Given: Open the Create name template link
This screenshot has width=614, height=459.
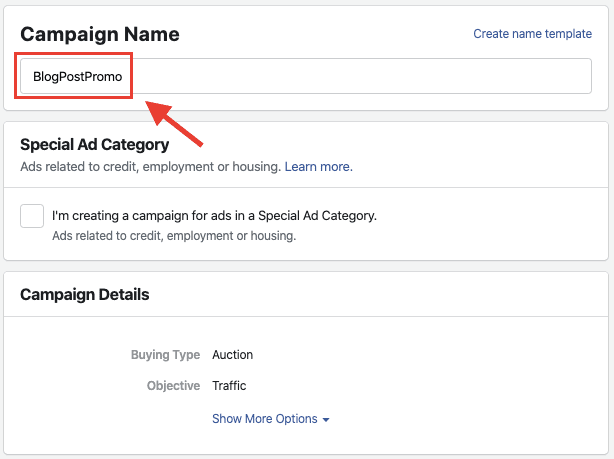Looking at the screenshot, I should 532,34.
